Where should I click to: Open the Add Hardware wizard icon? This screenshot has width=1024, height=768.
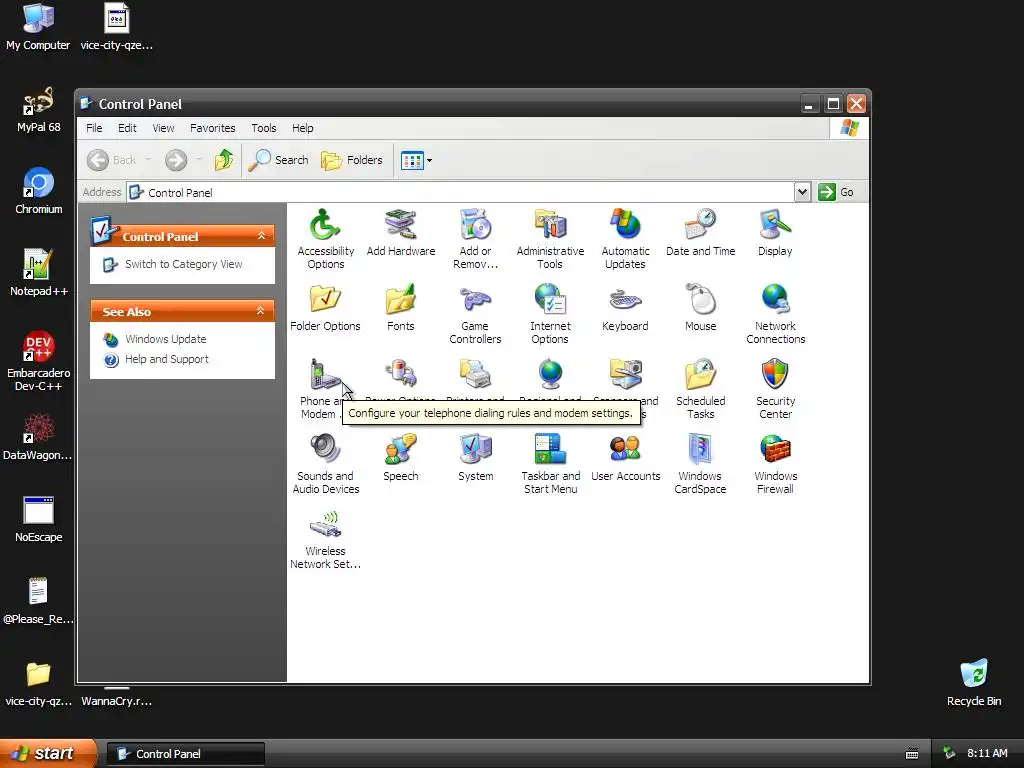(x=400, y=225)
